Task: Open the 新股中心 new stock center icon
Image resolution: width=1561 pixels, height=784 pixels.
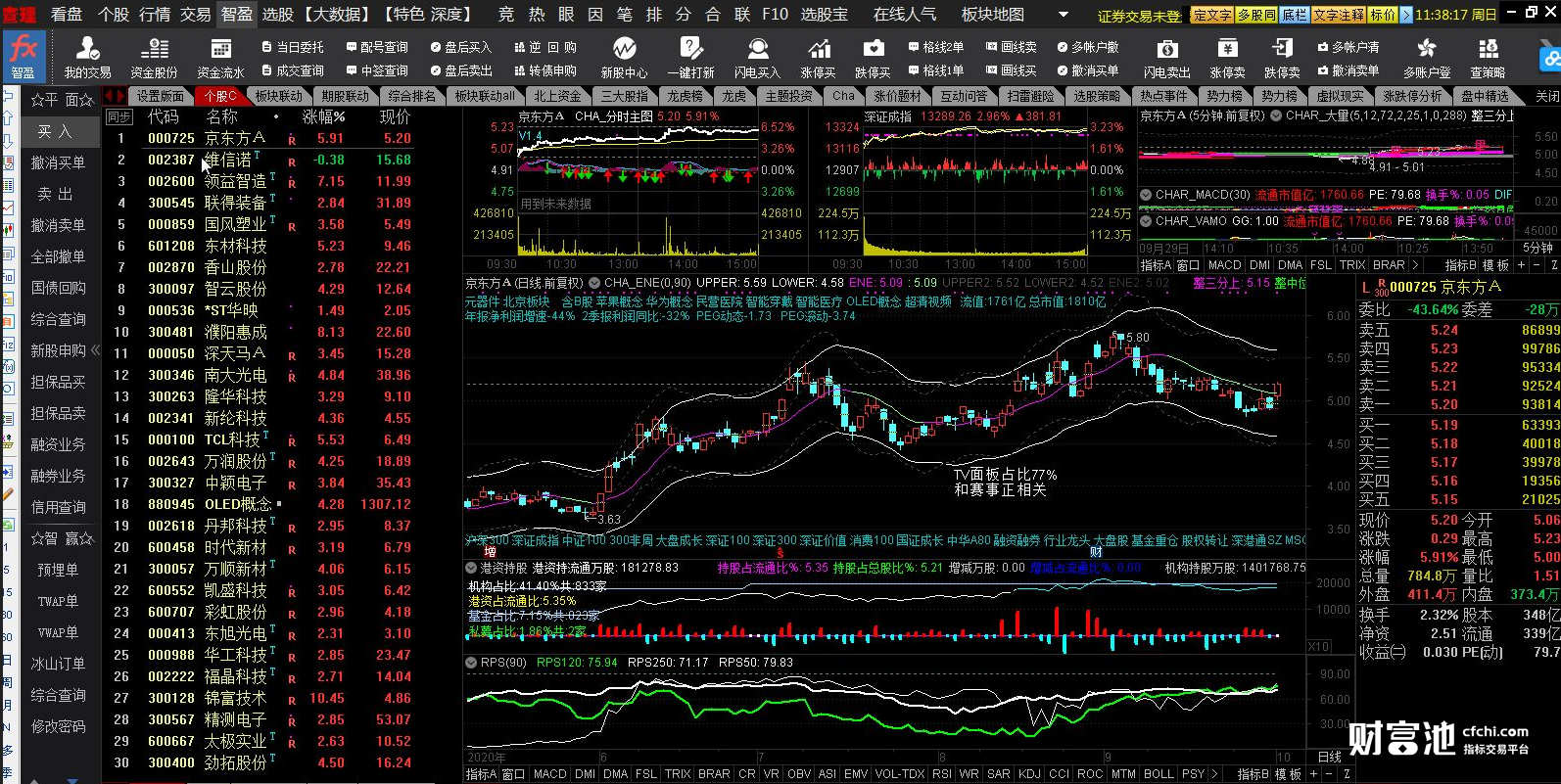Action: pos(624,57)
